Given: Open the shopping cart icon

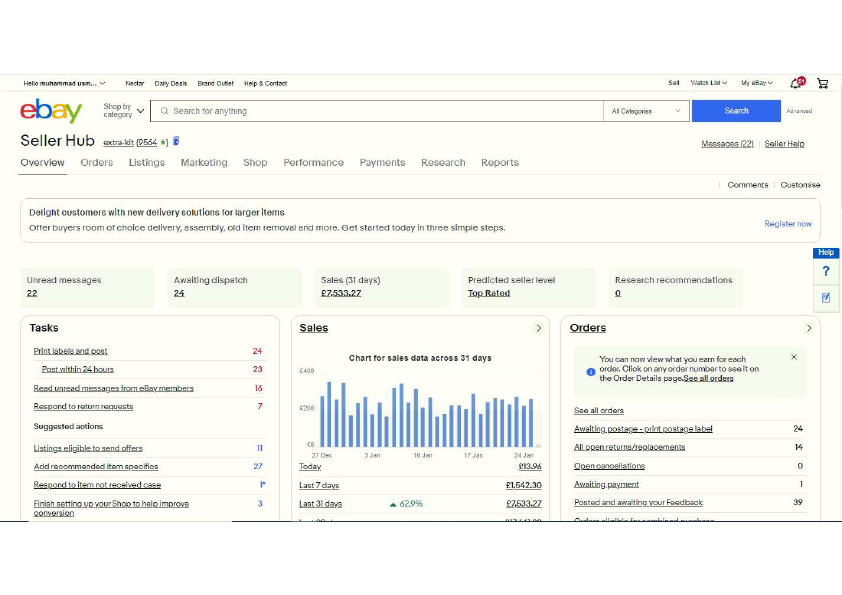Looking at the screenshot, I should [x=822, y=83].
